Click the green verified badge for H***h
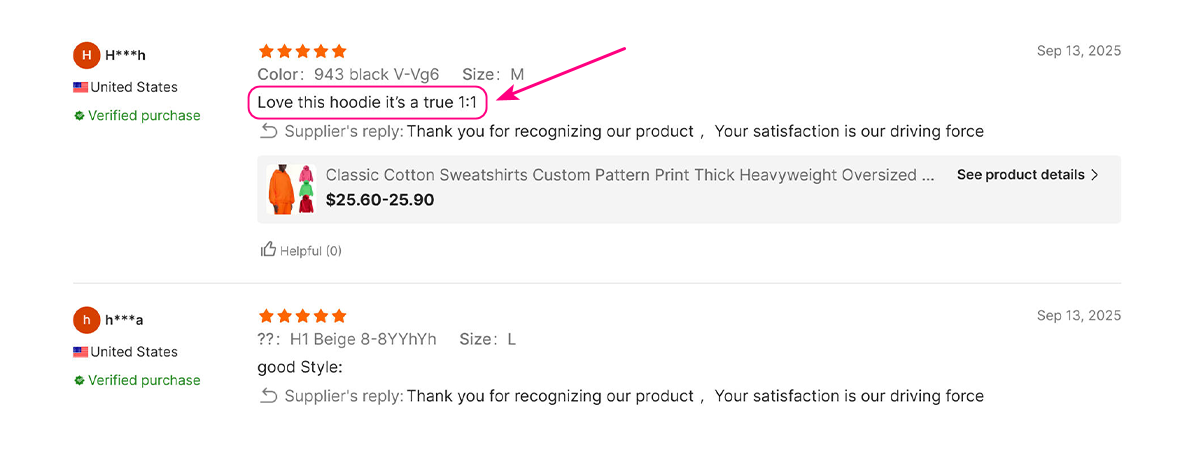Viewport: 1200px width, 450px height. coord(79,116)
